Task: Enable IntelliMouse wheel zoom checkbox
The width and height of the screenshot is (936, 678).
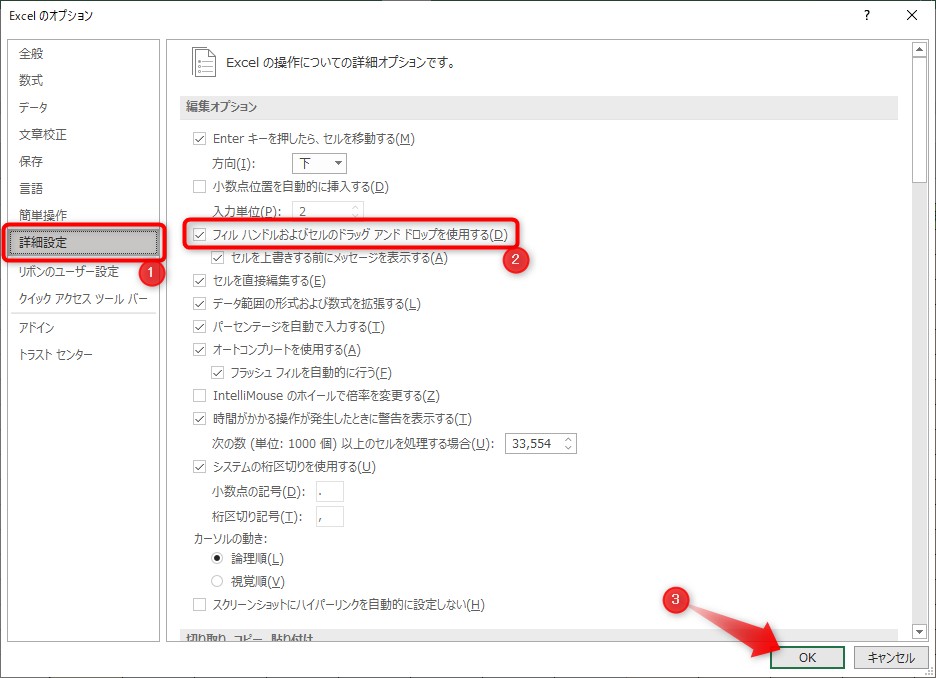Action: point(199,396)
